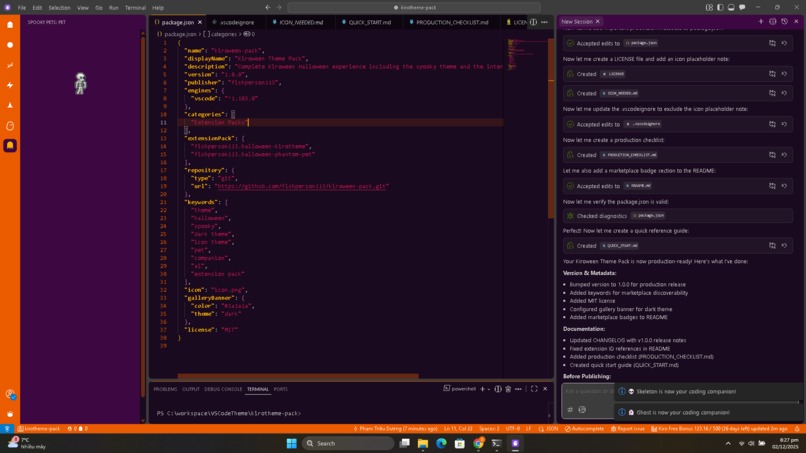
Task: Open Kiro Free Bonus usage status item
Action: [x=719, y=428]
